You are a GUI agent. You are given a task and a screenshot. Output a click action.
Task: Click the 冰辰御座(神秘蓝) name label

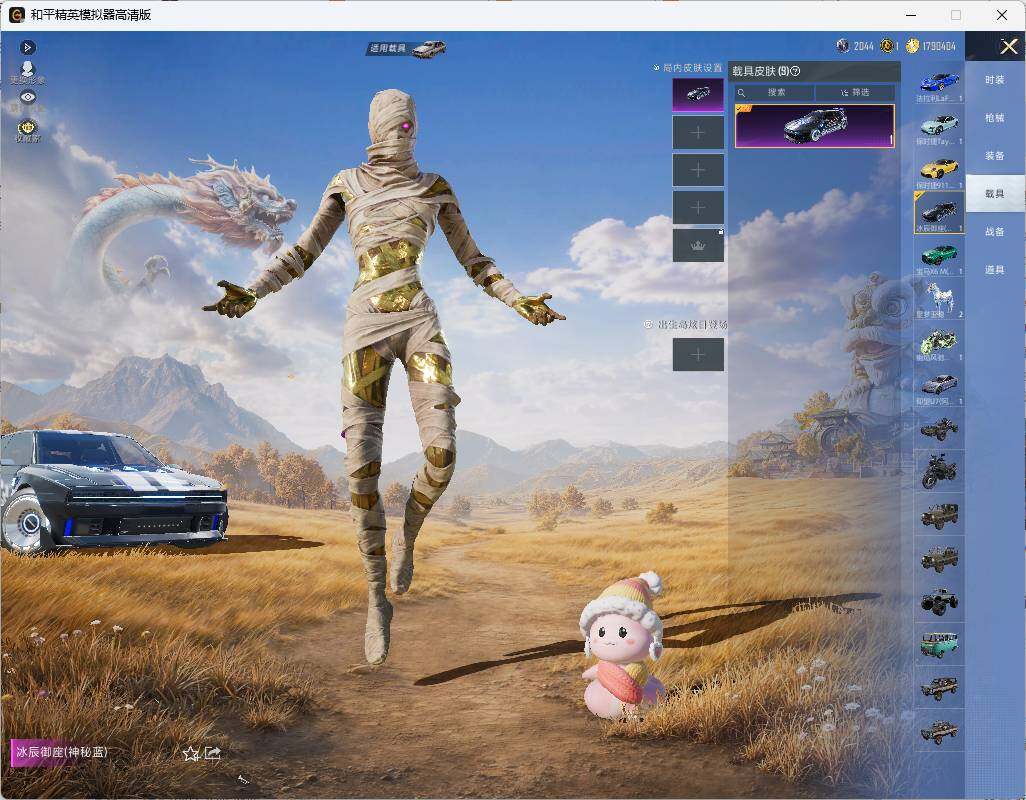coord(62,752)
